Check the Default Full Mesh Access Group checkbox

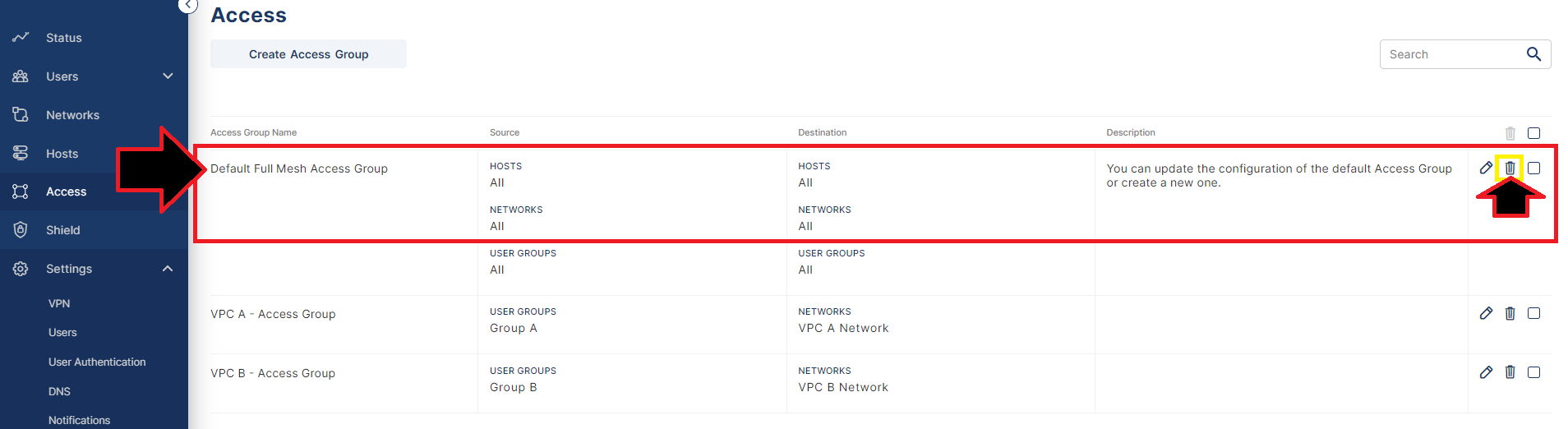point(1533,168)
